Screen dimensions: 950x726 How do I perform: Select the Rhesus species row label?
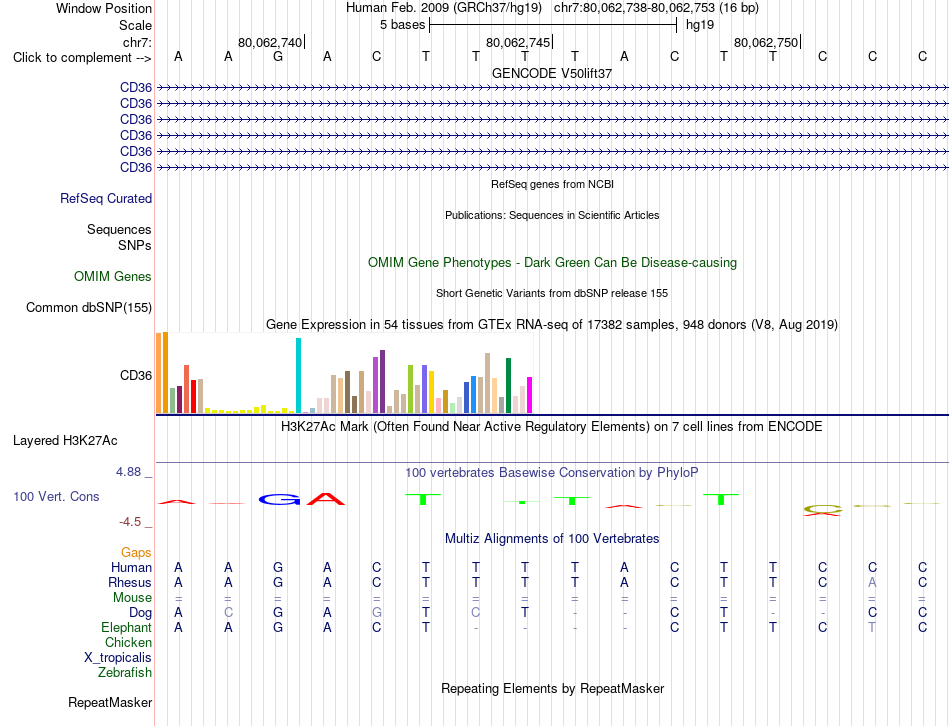click(130, 583)
